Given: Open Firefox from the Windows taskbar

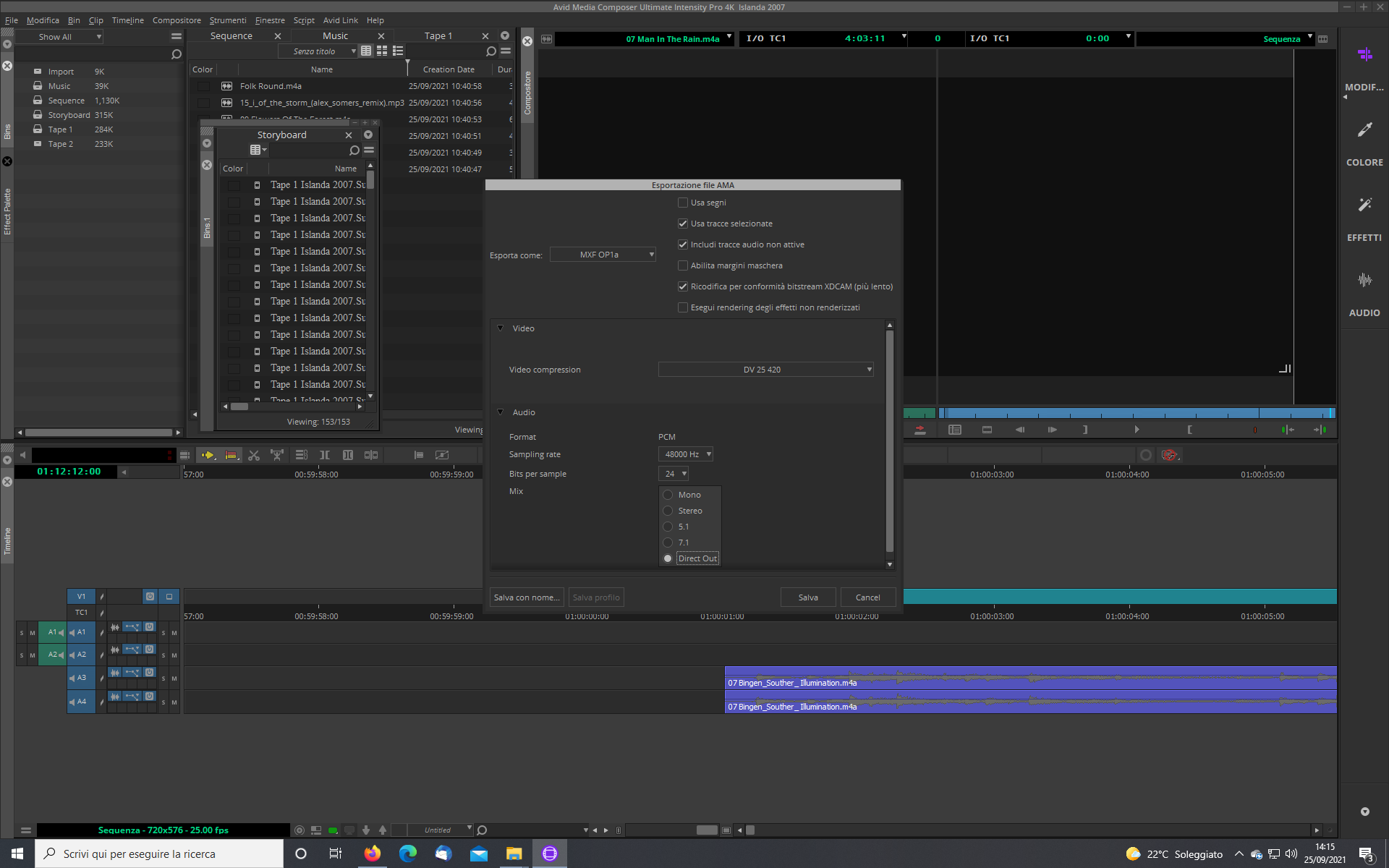Looking at the screenshot, I should coord(373,854).
